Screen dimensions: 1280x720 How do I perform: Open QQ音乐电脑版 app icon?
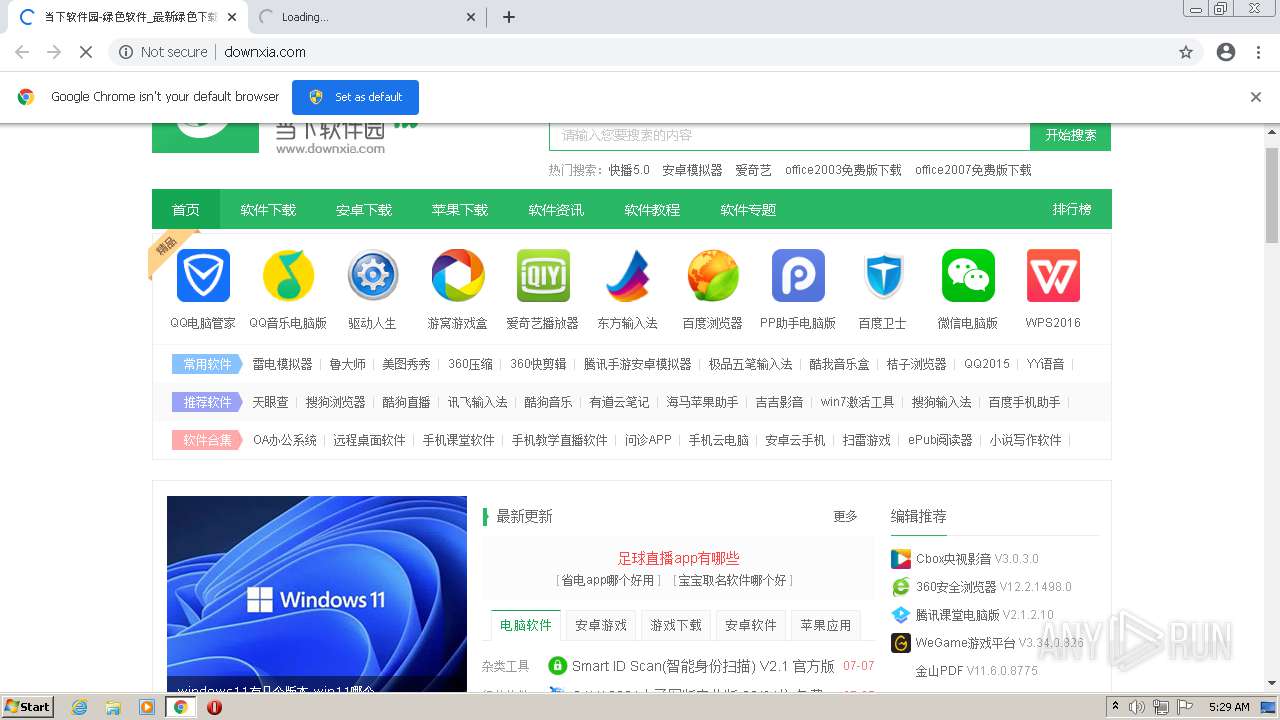(288, 276)
